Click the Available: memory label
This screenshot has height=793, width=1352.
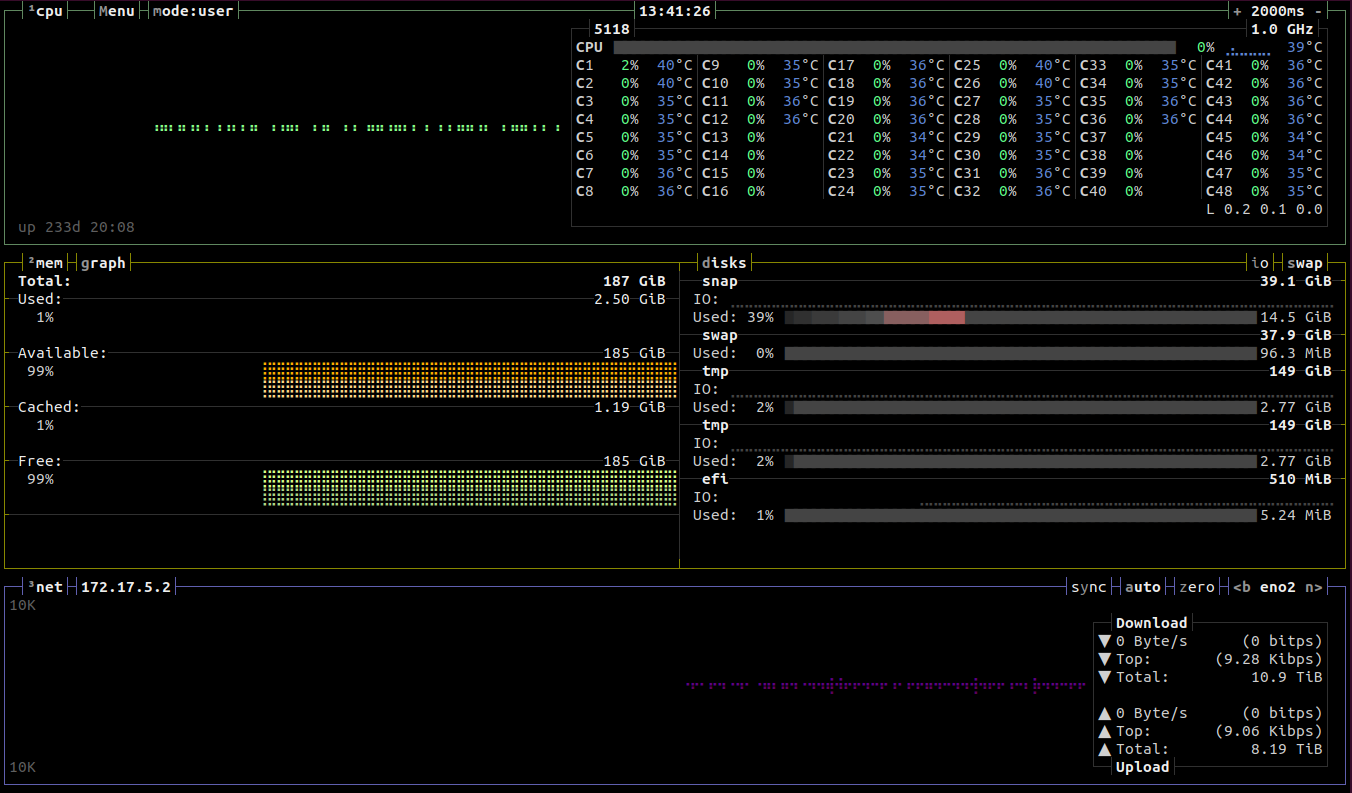pos(62,353)
